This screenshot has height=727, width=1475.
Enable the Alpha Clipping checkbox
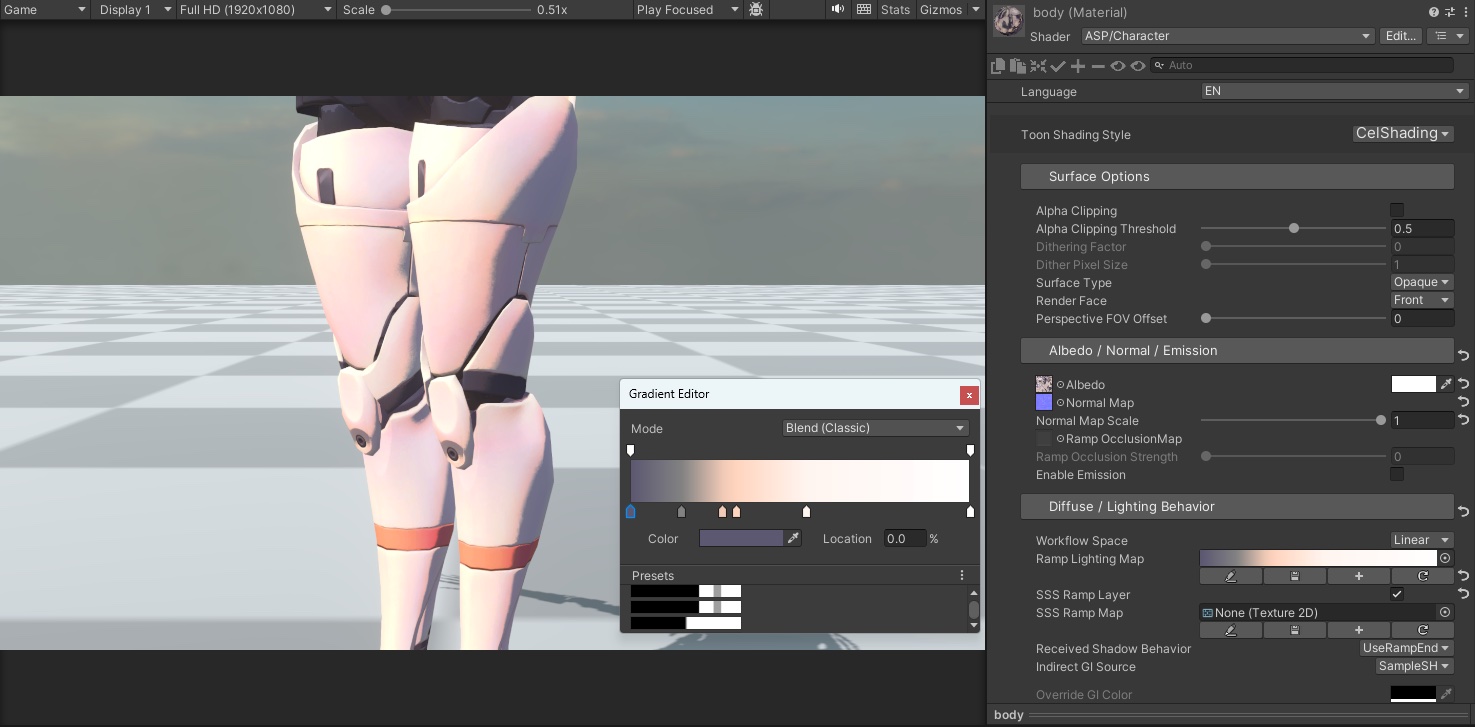tap(1397, 210)
